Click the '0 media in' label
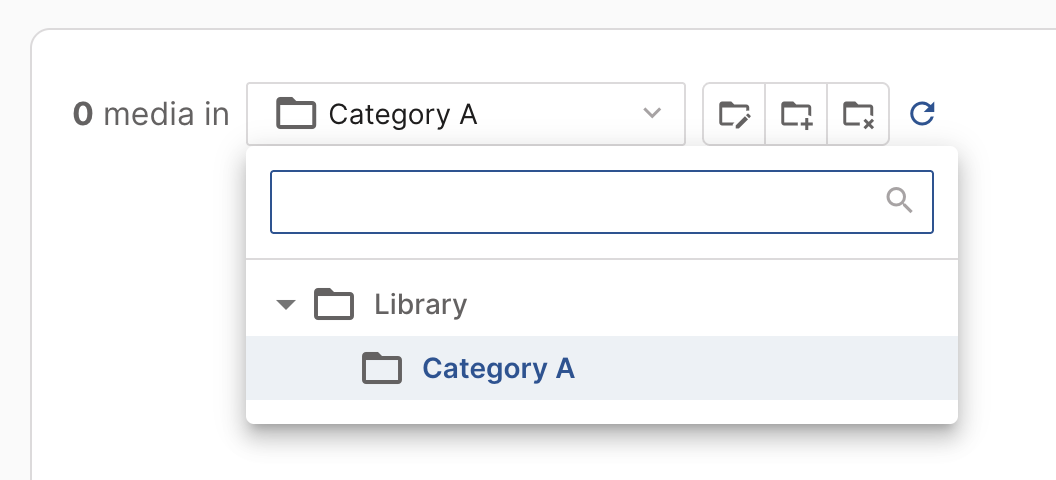The height and width of the screenshot is (480, 1056). (x=151, y=114)
